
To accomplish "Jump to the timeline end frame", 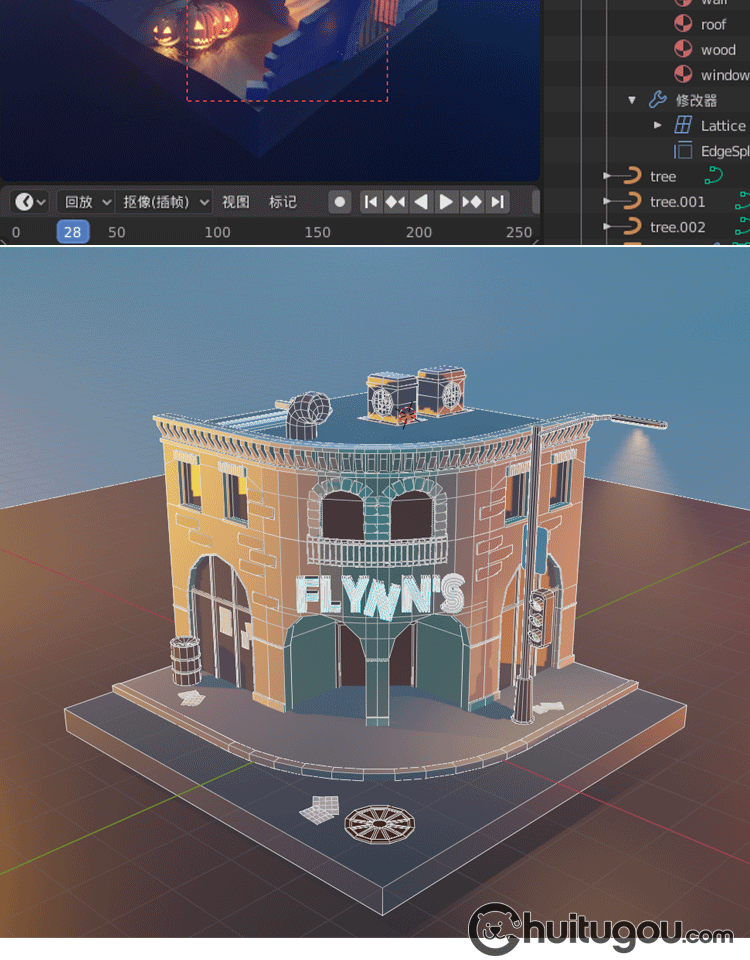I will tap(497, 202).
